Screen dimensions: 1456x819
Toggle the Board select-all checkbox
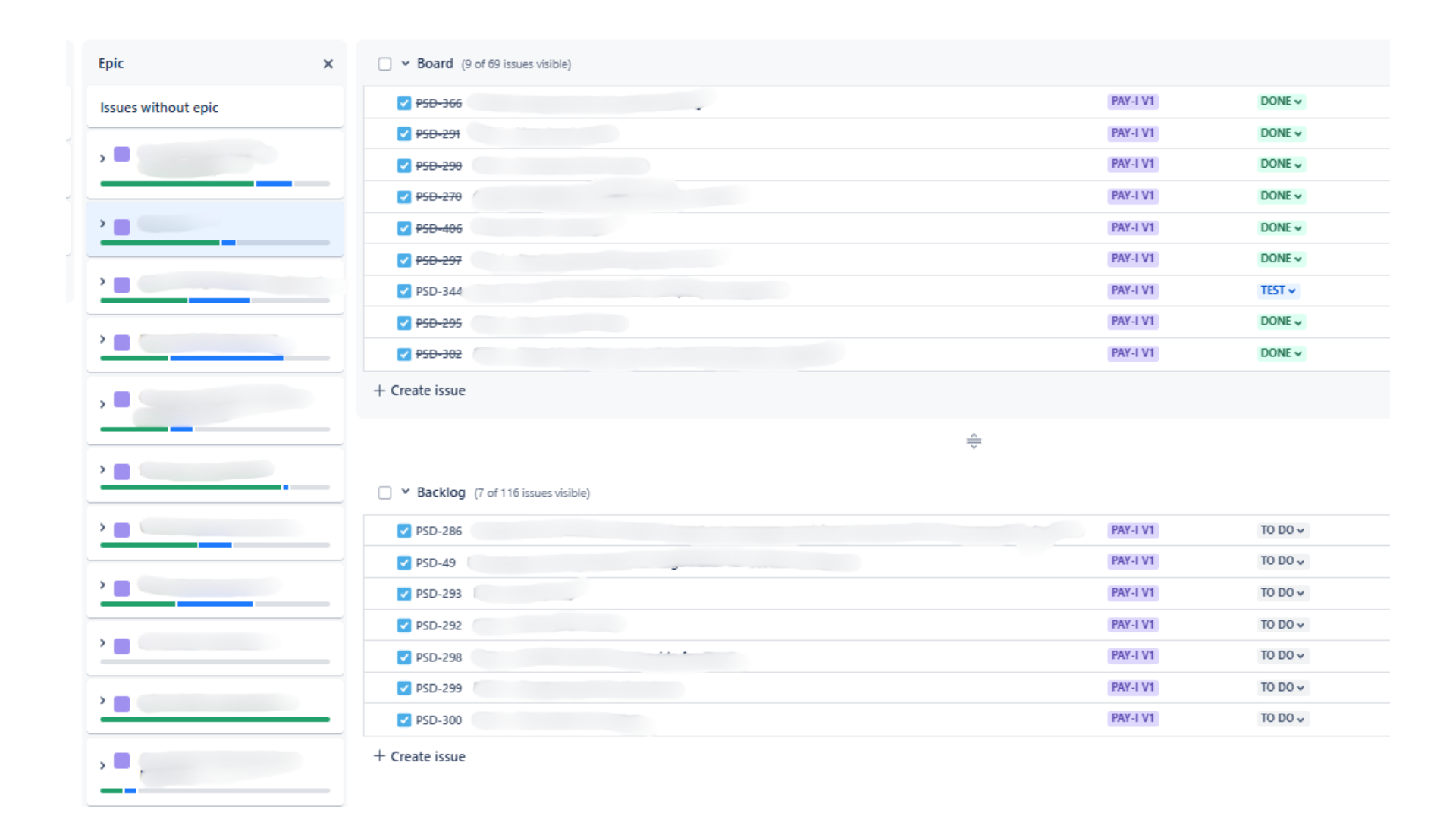tap(384, 64)
